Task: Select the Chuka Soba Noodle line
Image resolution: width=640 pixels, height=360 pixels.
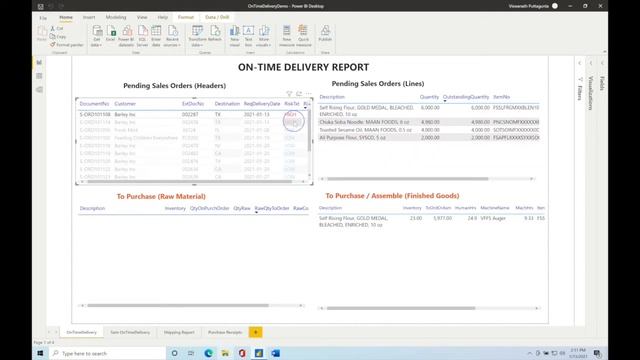Action: click(429, 122)
